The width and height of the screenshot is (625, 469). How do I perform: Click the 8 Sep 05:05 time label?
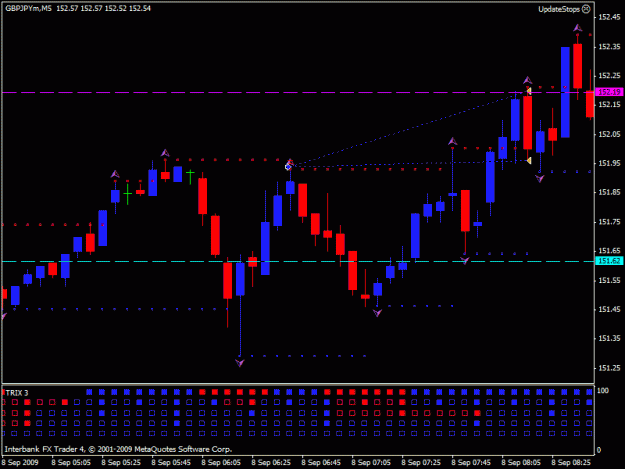coord(71,463)
